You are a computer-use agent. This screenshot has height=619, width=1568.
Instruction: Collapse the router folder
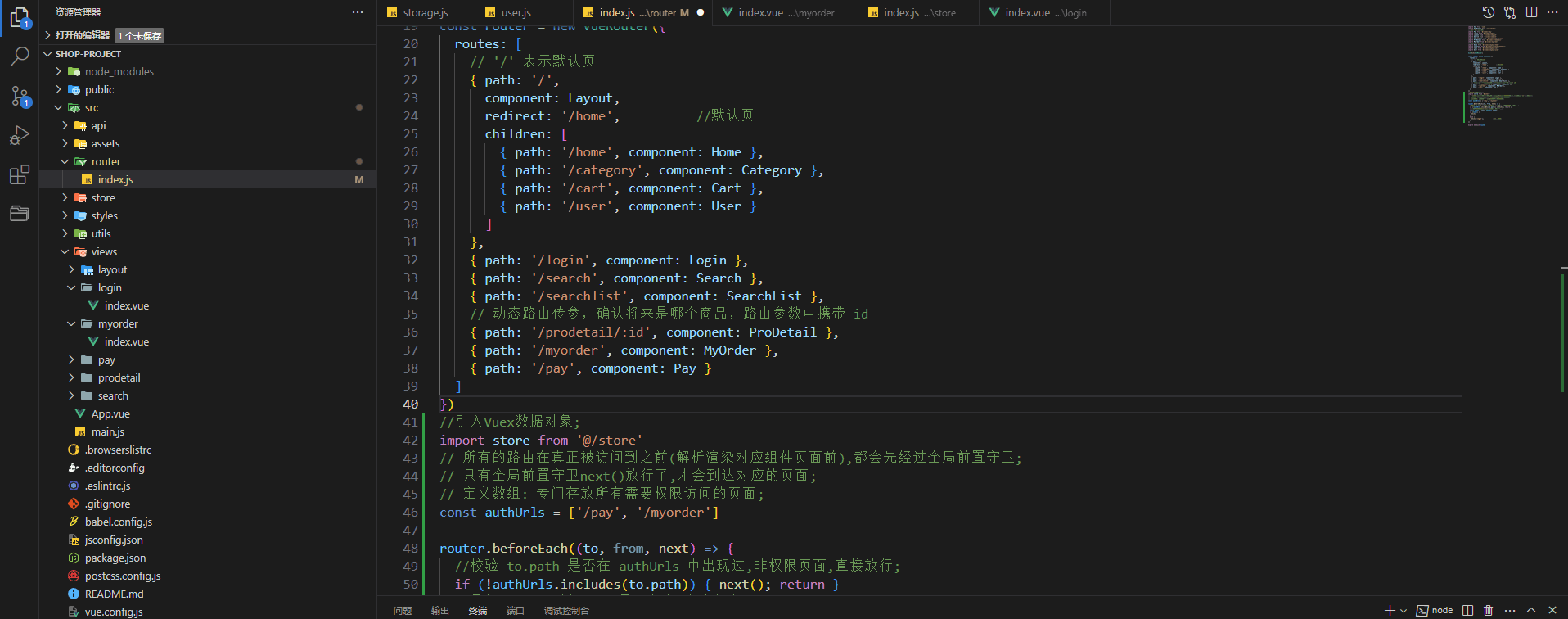65,161
